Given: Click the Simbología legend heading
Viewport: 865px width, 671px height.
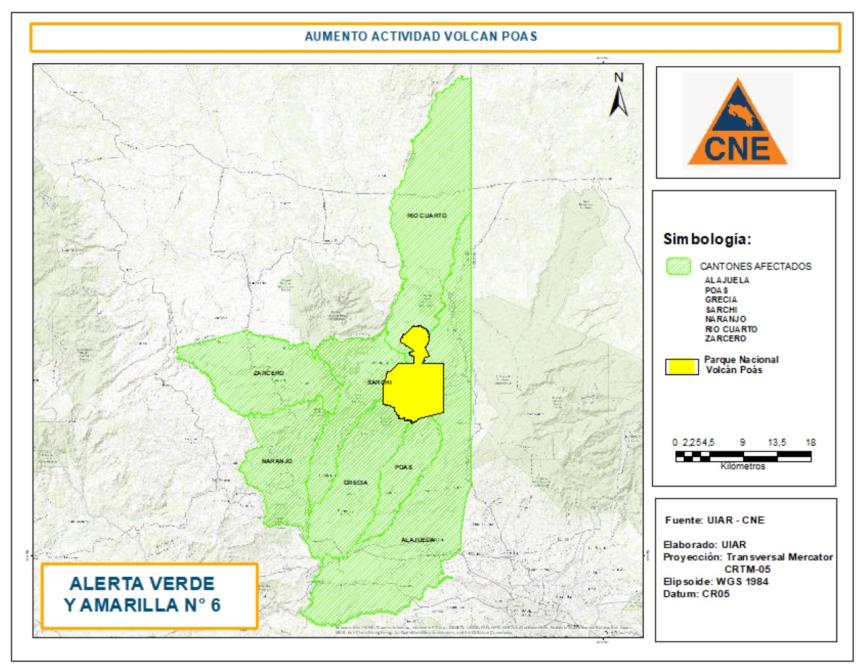Looking at the screenshot, I should [711, 240].
